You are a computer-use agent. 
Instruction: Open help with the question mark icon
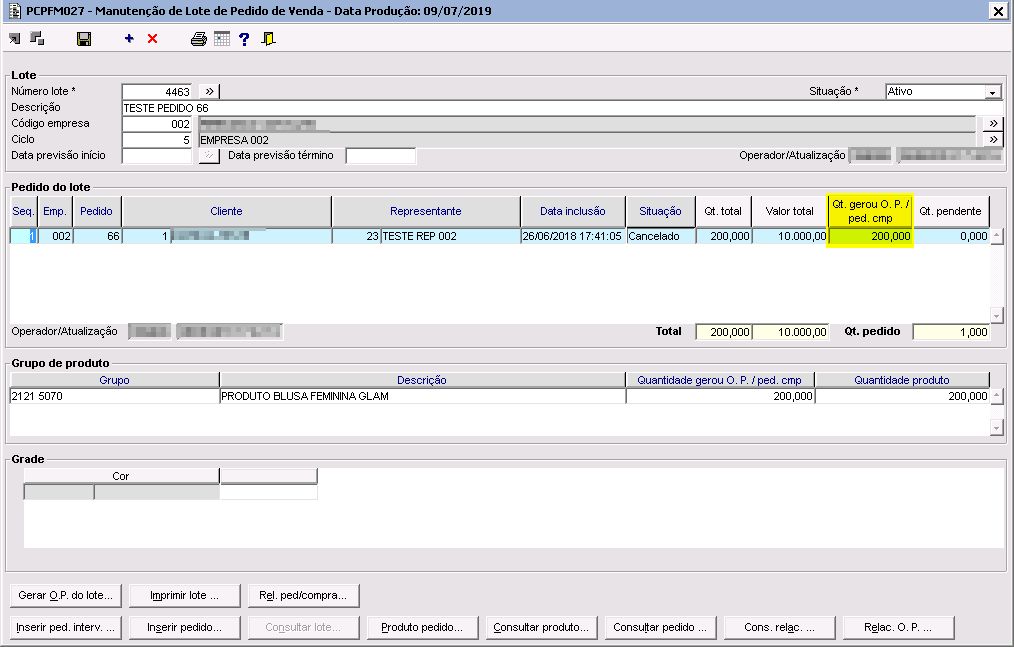point(244,39)
